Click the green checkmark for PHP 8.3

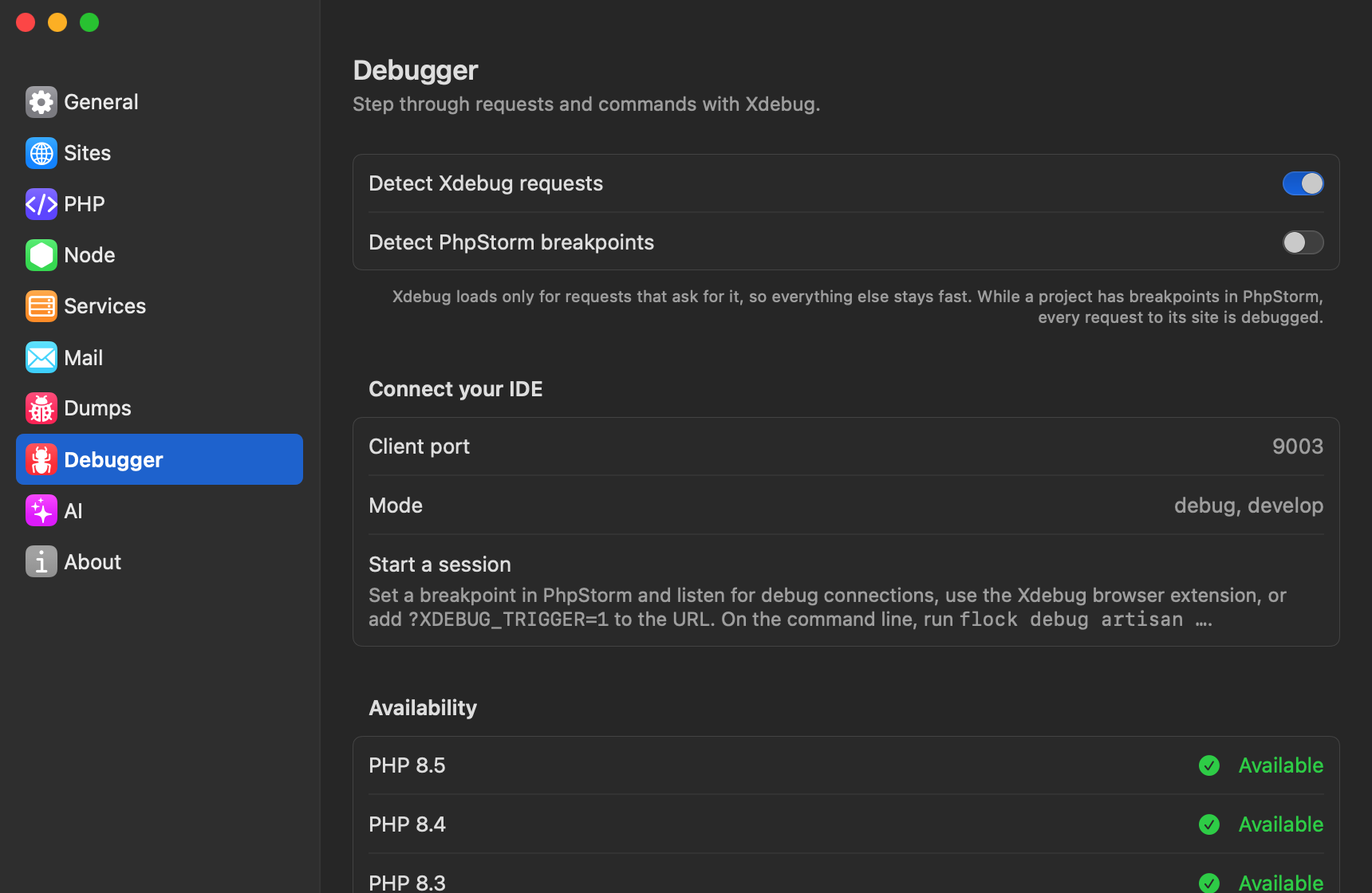(x=1209, y=883)
